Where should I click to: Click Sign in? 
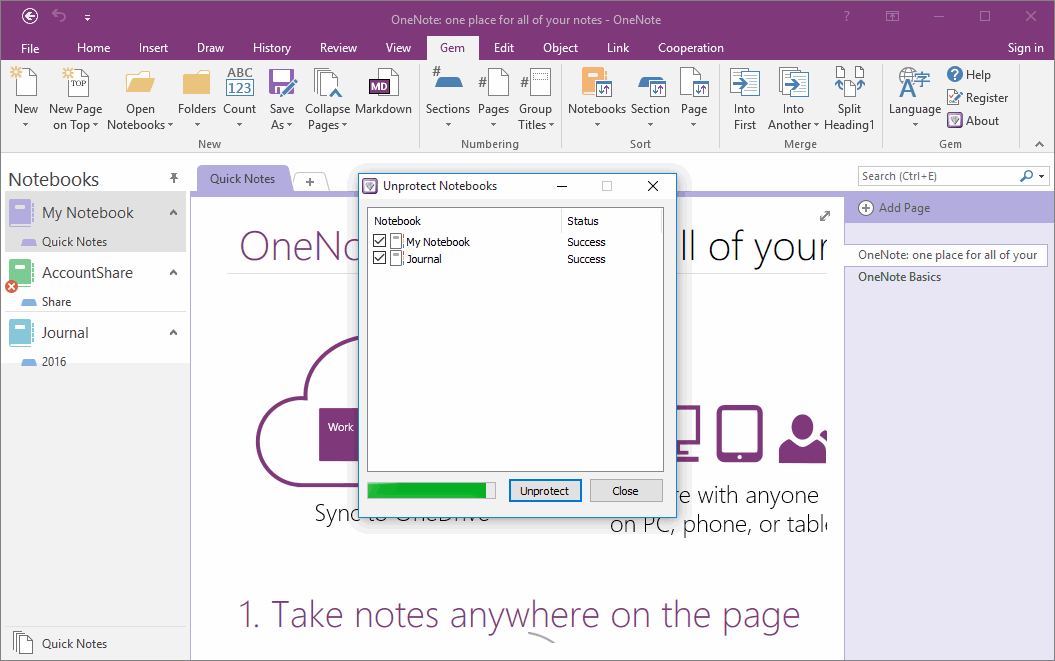tap(1025, 48)
